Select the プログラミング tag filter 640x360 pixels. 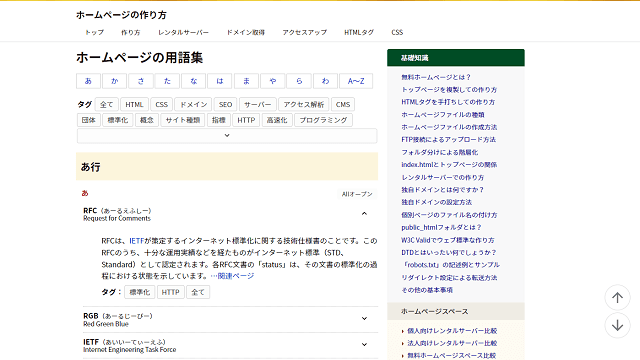[x=323, y=120]
